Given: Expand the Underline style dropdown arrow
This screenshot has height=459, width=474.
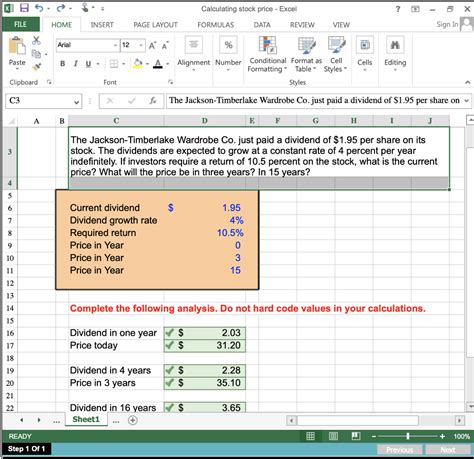Looking at the screenshot, I should [98, 64].
